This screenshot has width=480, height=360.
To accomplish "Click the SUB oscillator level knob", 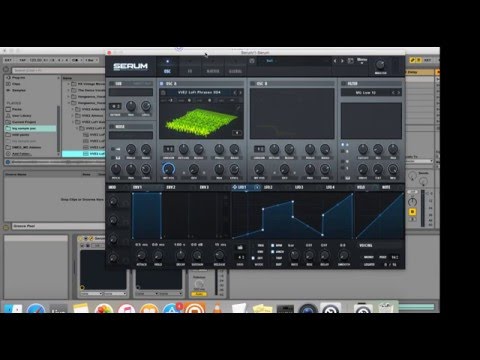I will click(x=146, y=106).
